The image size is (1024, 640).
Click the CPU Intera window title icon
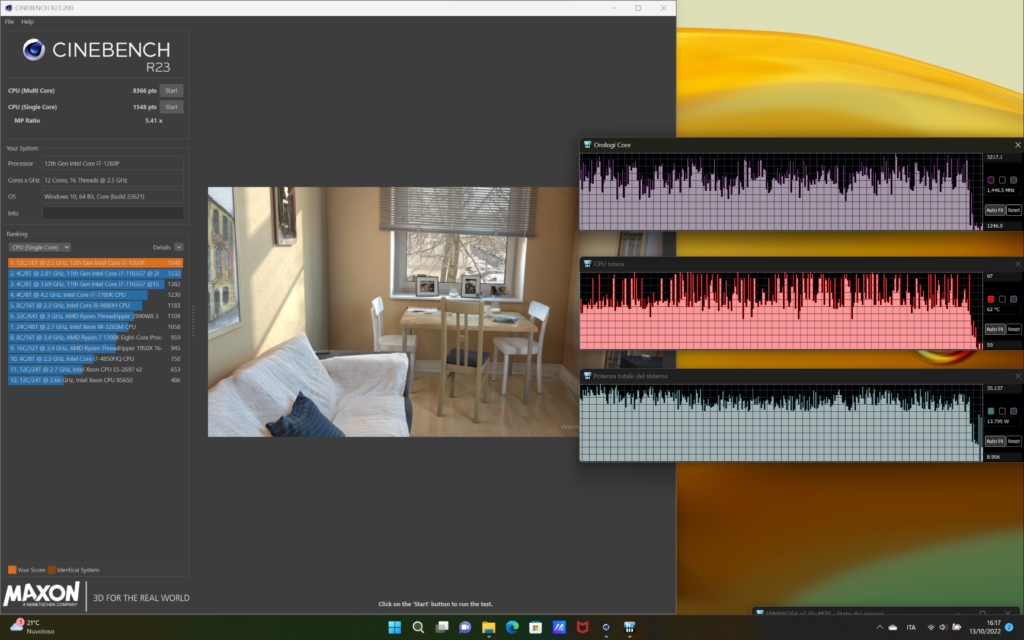click(587, 264)
